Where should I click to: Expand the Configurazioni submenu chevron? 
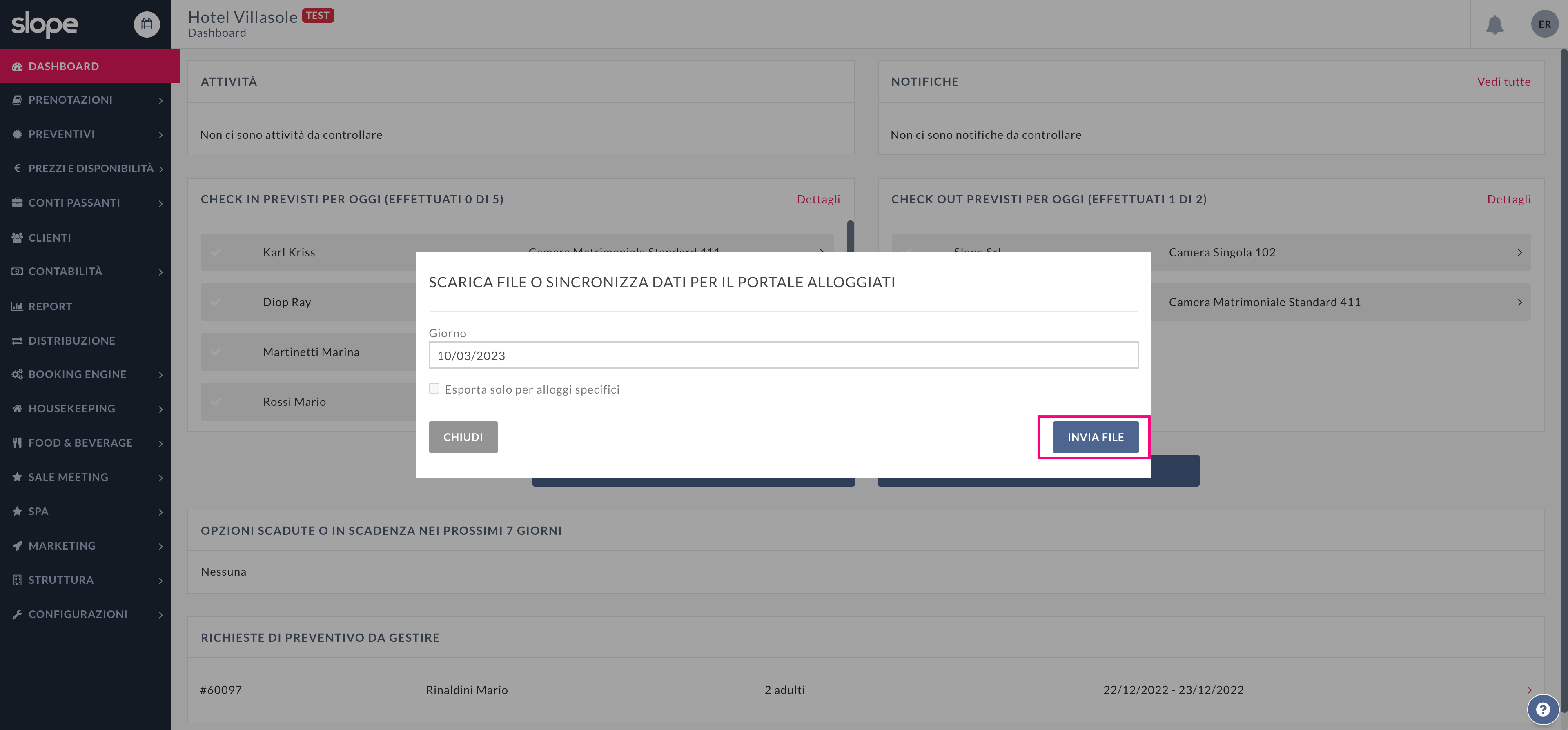[161, 615]
